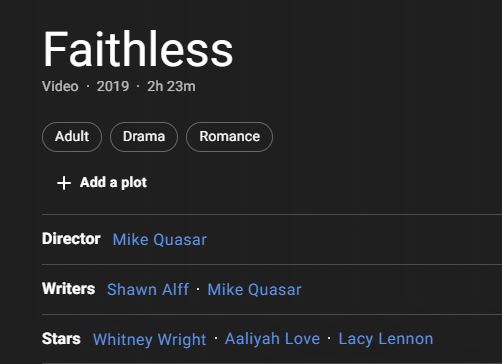Click the Stars label
Image resolution: width=502 pixels, height=364 pixels.
[x=61, y=339]
